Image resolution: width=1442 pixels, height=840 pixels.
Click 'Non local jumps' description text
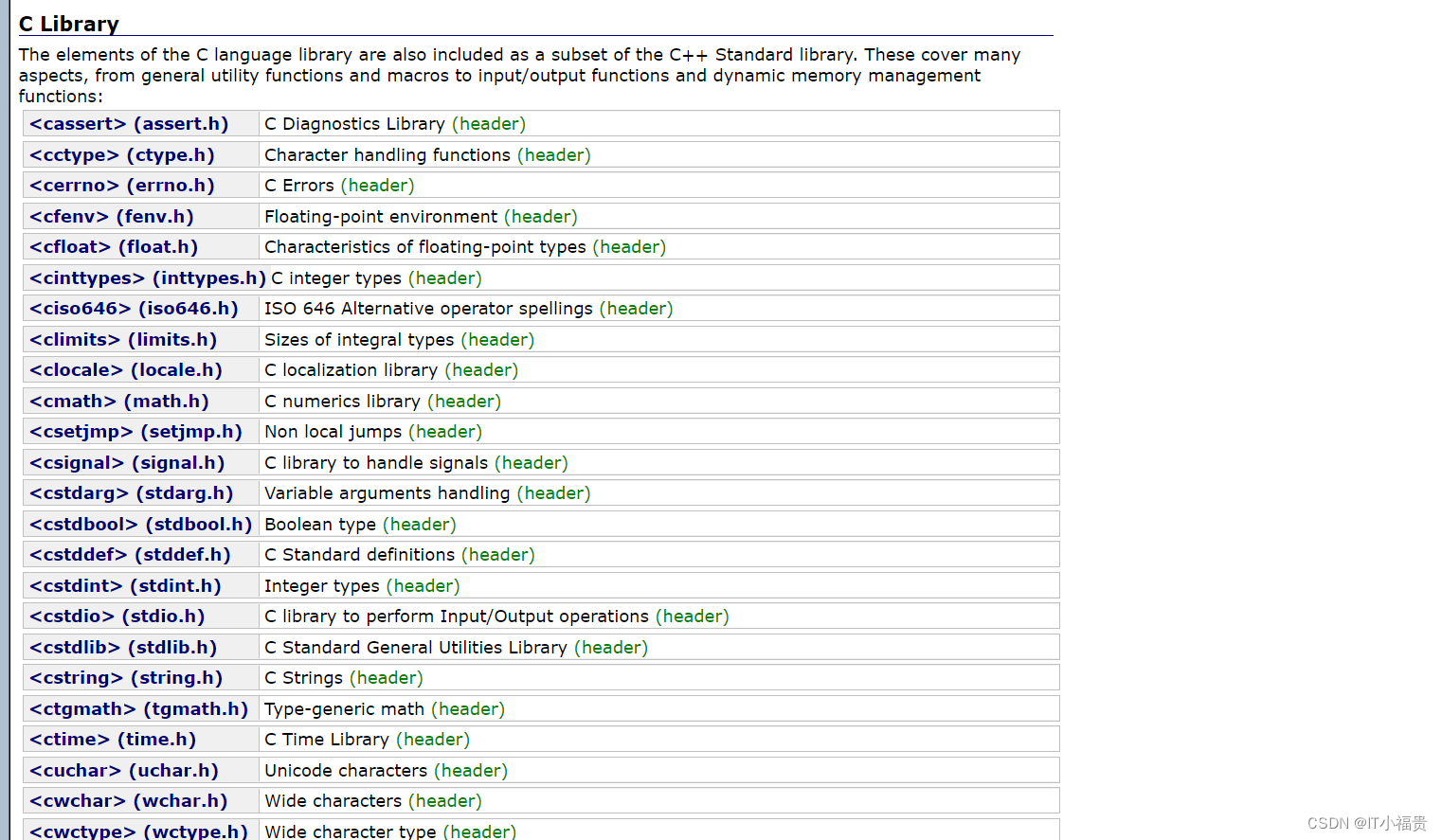(333, 432)
